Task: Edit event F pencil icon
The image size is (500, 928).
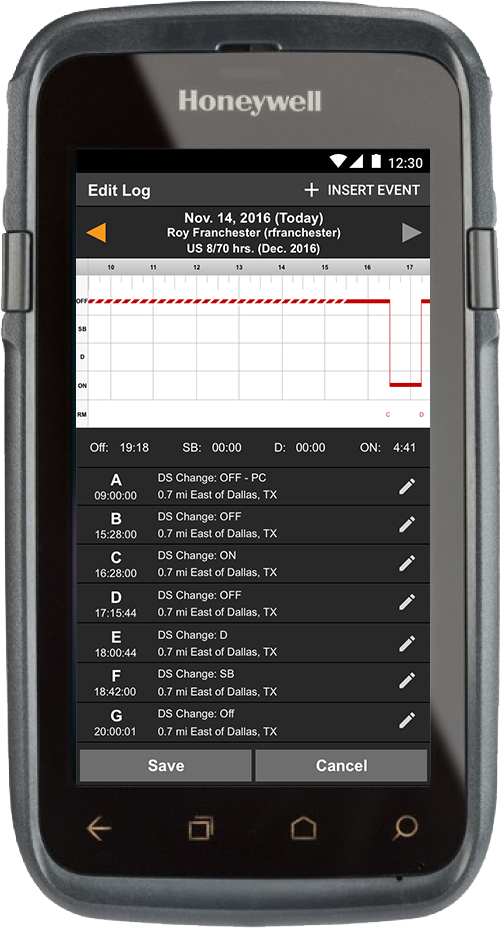Action: (407, 681)
